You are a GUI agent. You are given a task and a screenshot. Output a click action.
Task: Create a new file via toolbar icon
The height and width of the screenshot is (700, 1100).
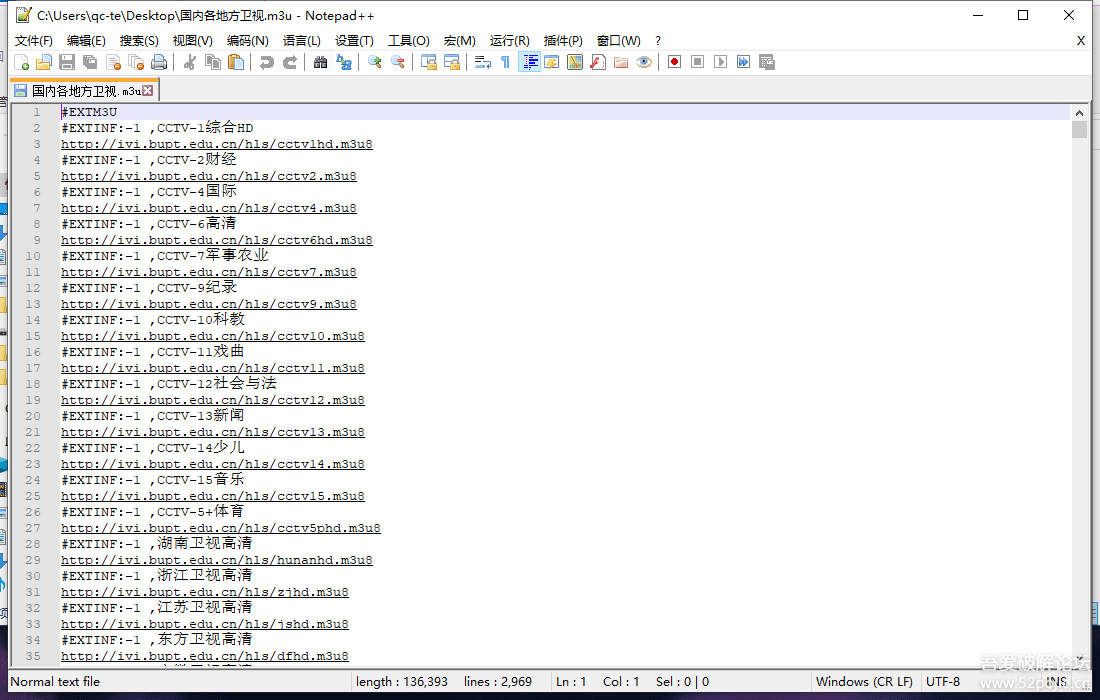[22, 62]
